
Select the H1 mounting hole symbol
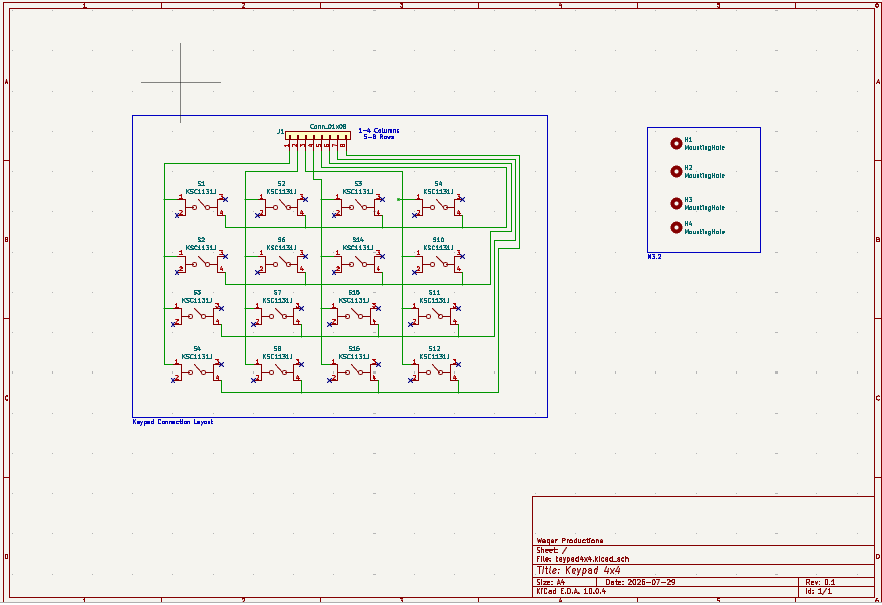tap(676, 143)
